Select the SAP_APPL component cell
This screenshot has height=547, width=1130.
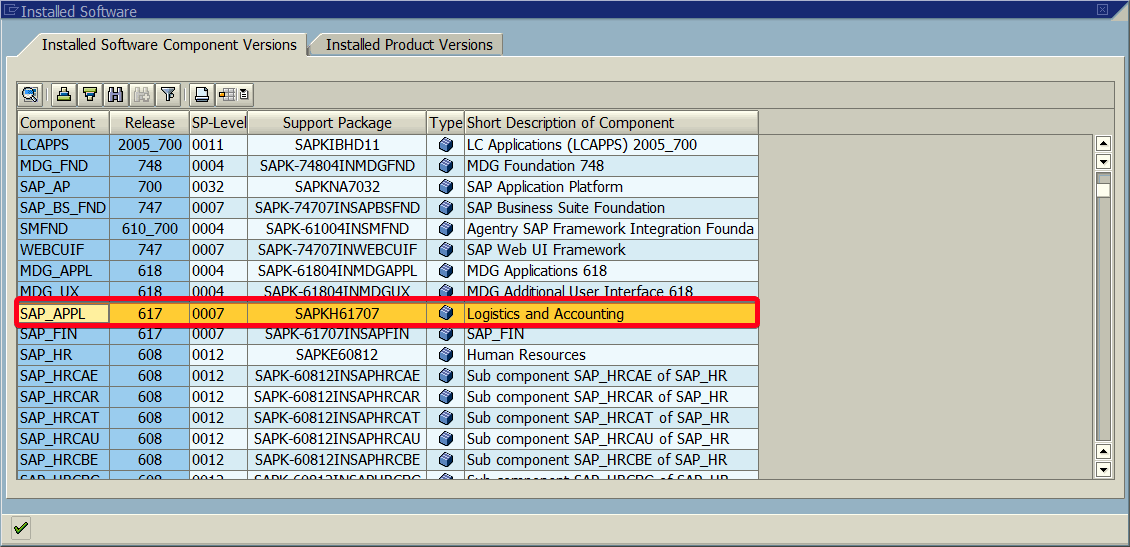click(63, 313)
